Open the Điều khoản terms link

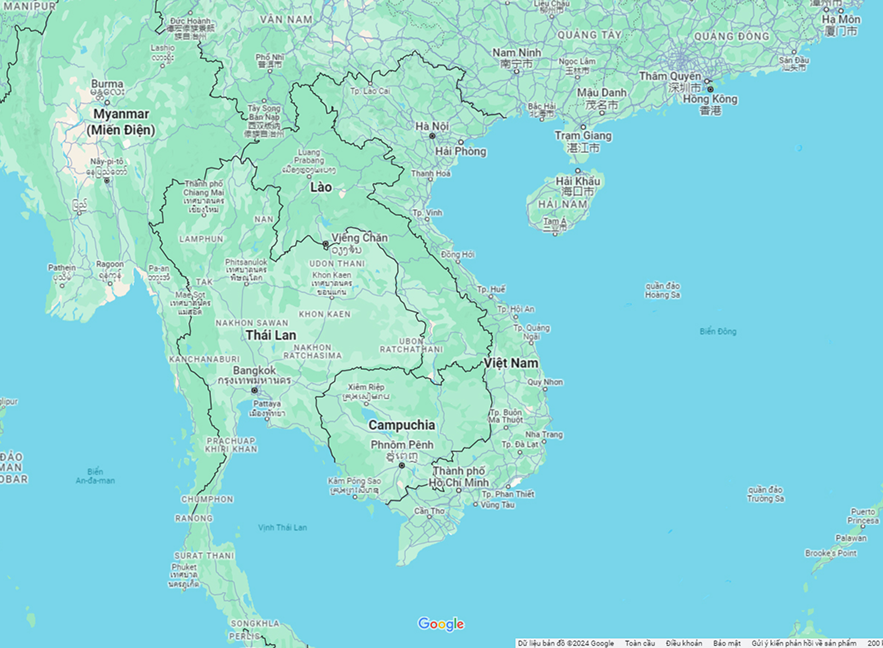[x=684, y=643]
